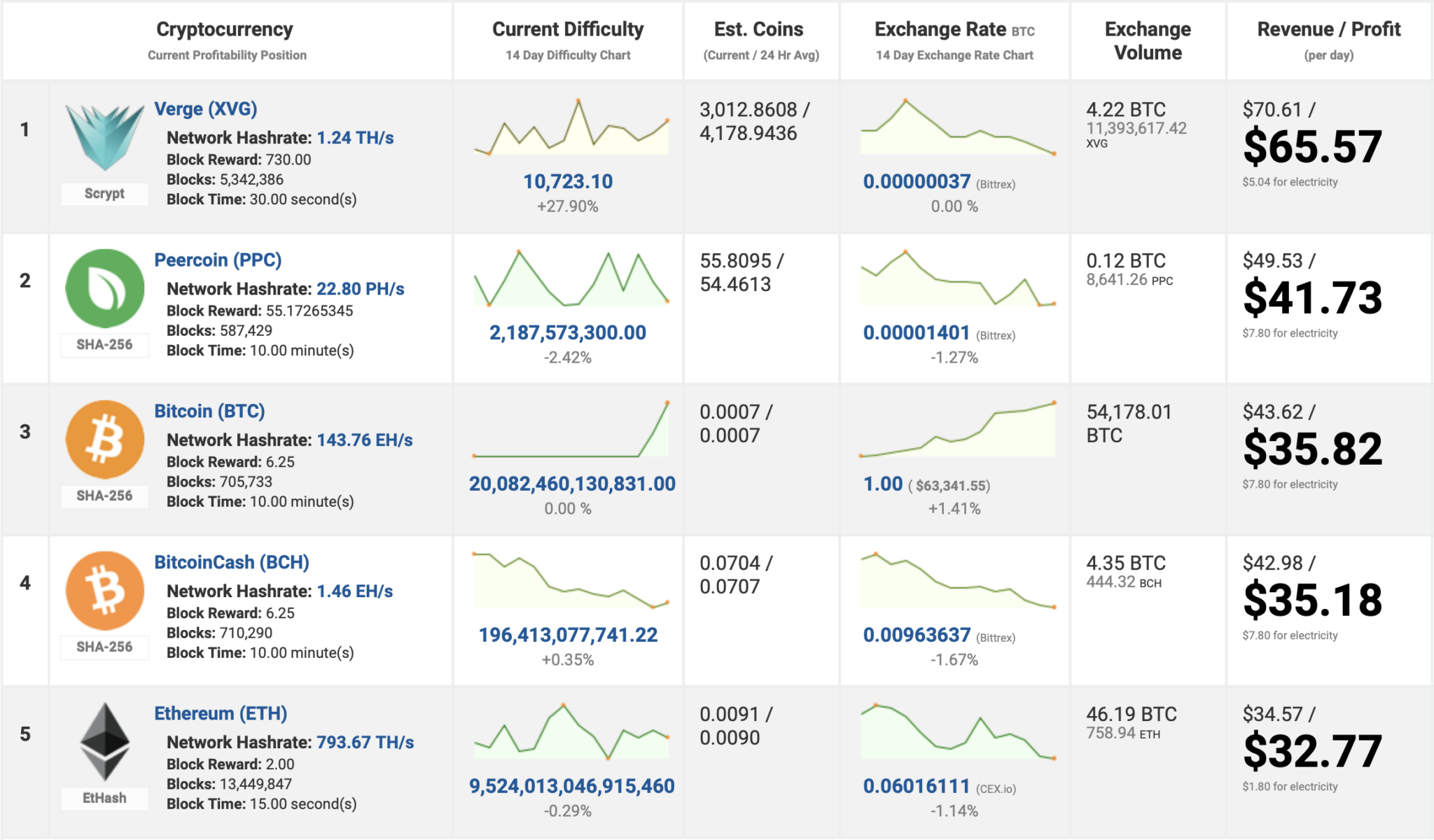Viewport: 1434px width, 840px height.
Task: Click the Bitcoin orange logo icon
Action: (104, 440)
